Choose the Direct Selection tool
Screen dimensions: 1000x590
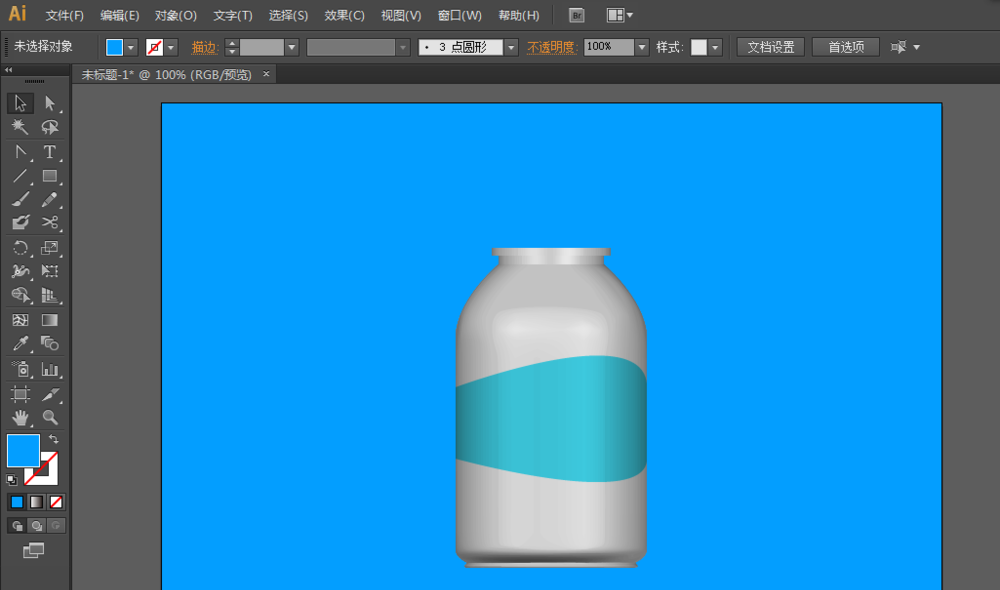49,103
